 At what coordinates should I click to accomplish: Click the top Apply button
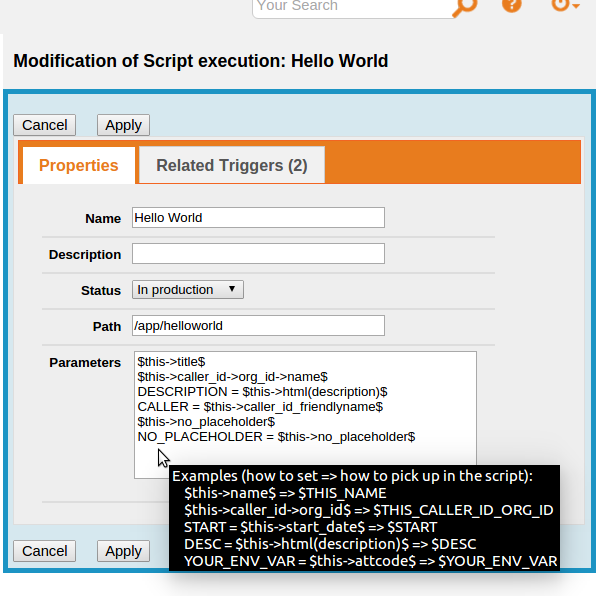124,125
